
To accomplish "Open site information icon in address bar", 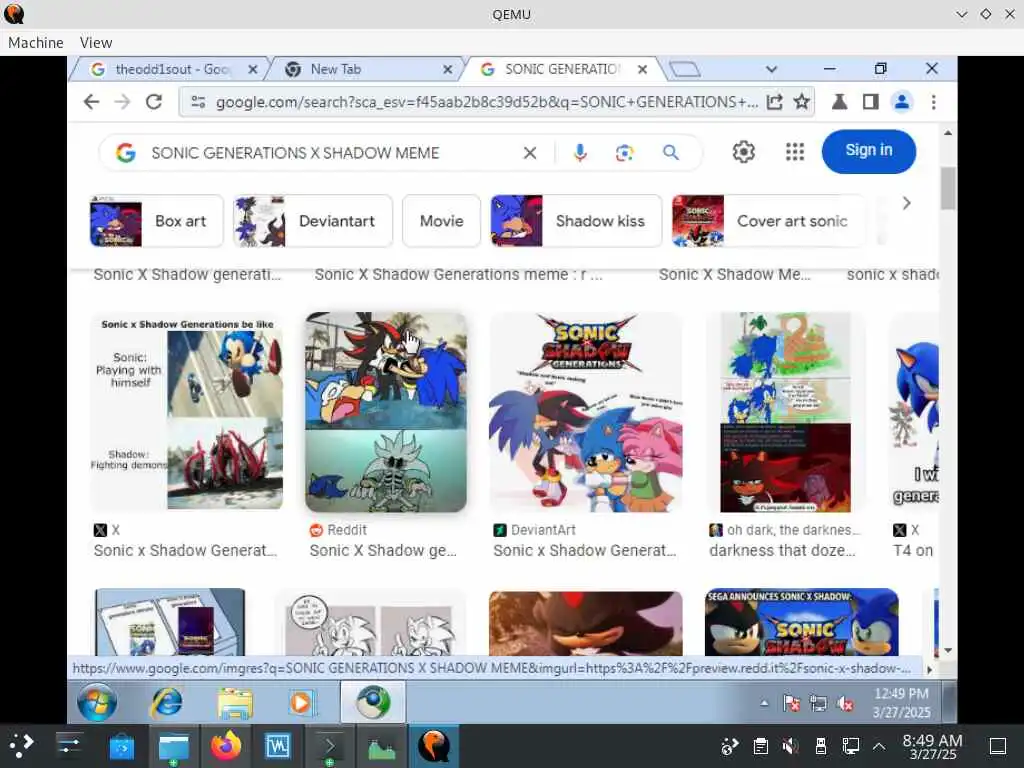I will 198,102.
